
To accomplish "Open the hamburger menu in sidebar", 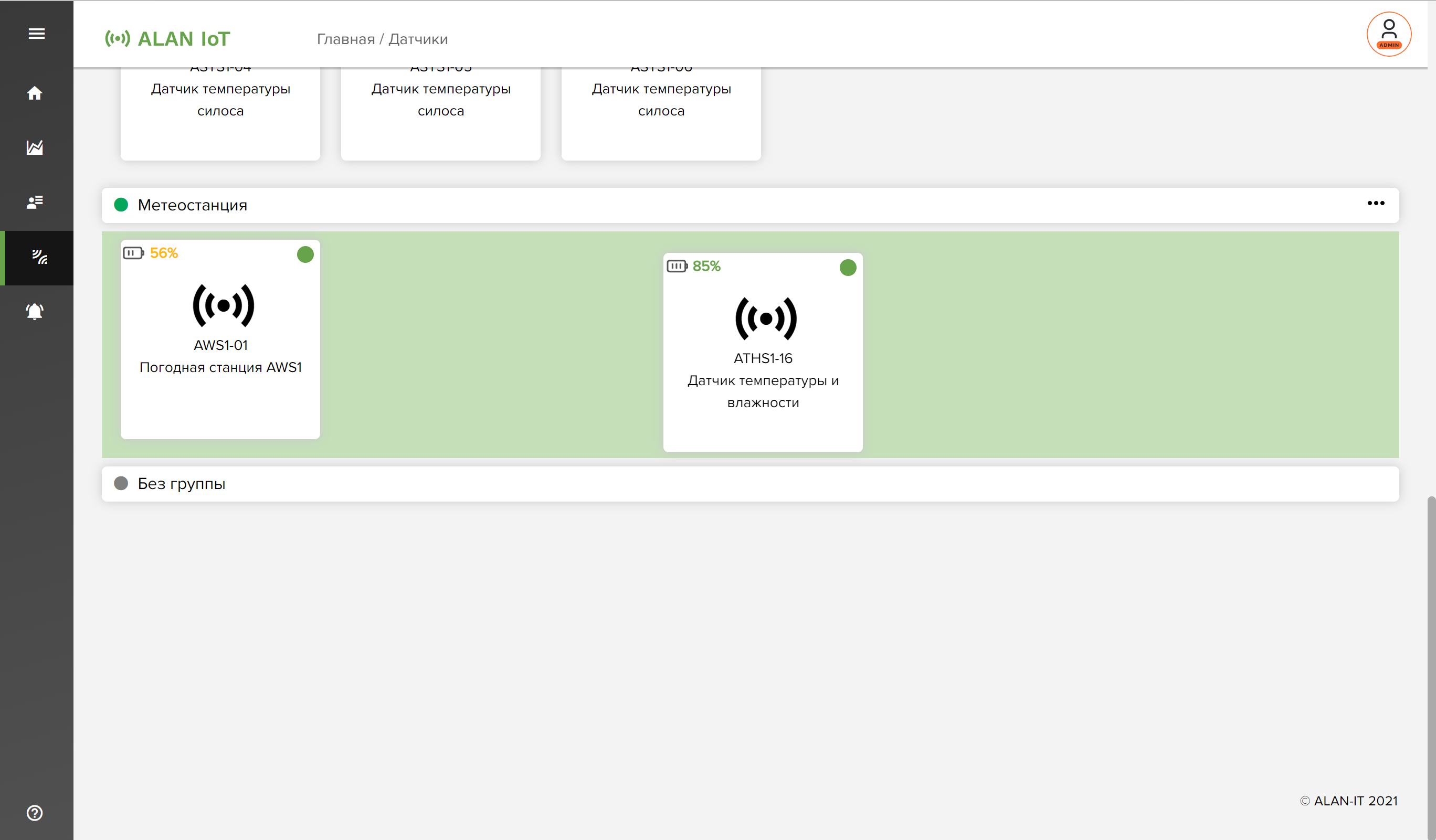I will point(36,34).
